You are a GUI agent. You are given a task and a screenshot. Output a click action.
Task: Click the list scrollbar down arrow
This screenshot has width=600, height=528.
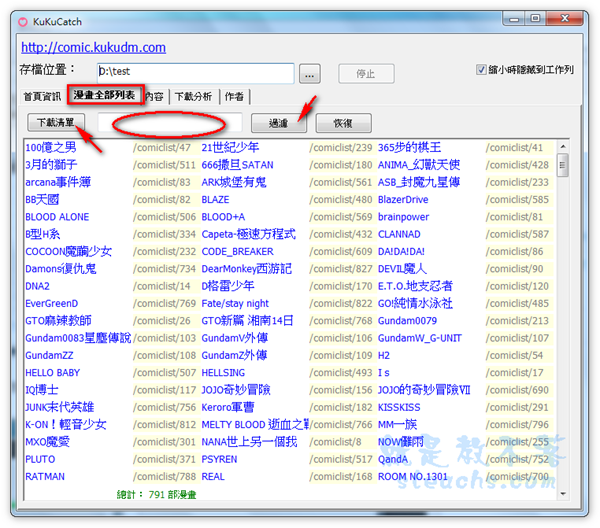tap(563, 494)
